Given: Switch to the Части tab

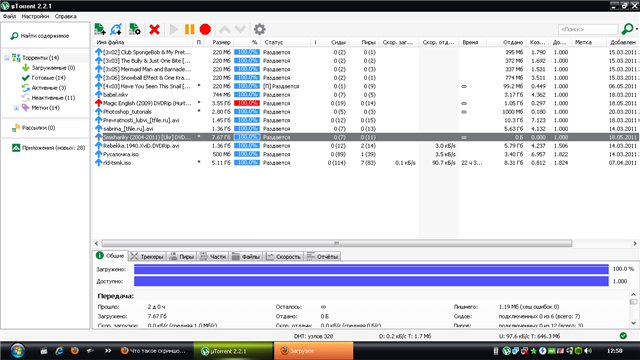Looking at the screenshot, I should point(213,256).
